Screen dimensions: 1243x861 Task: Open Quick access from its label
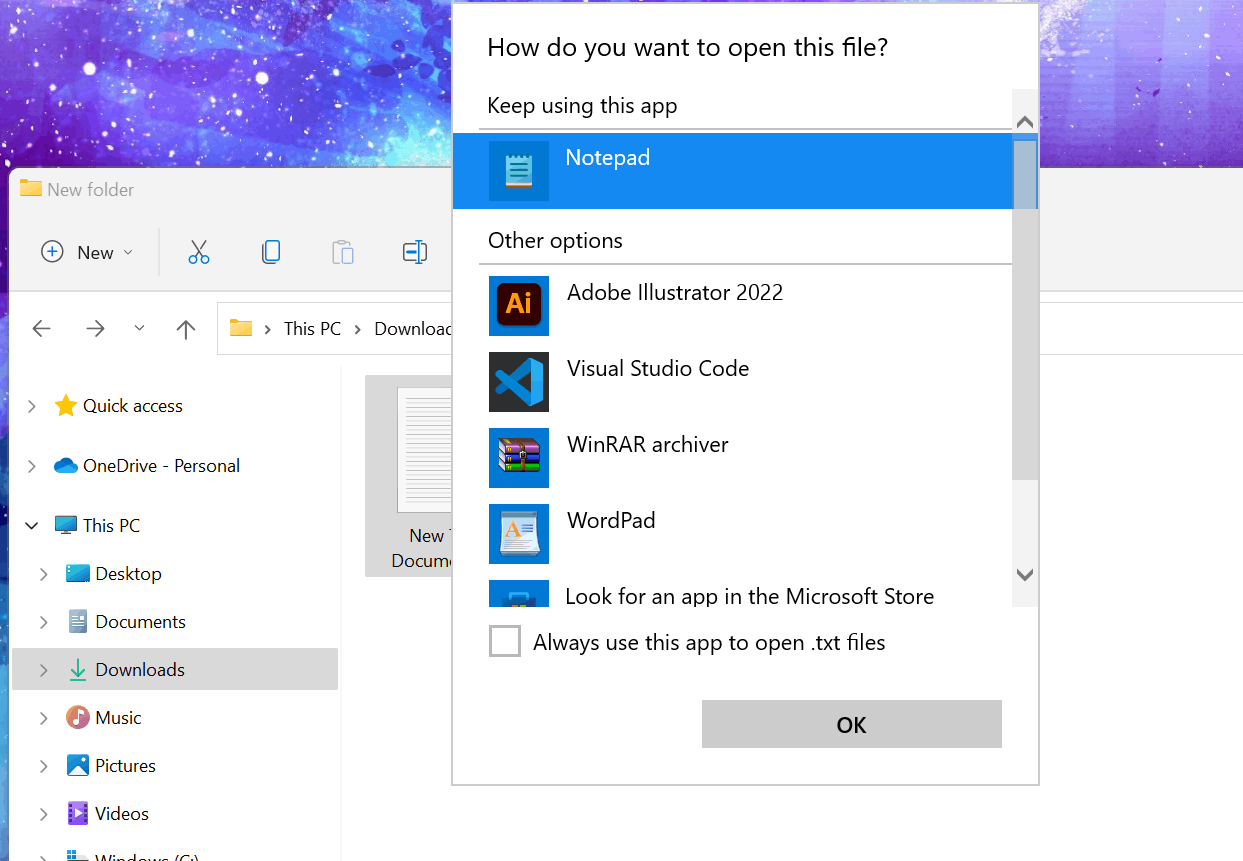[133, 405]
